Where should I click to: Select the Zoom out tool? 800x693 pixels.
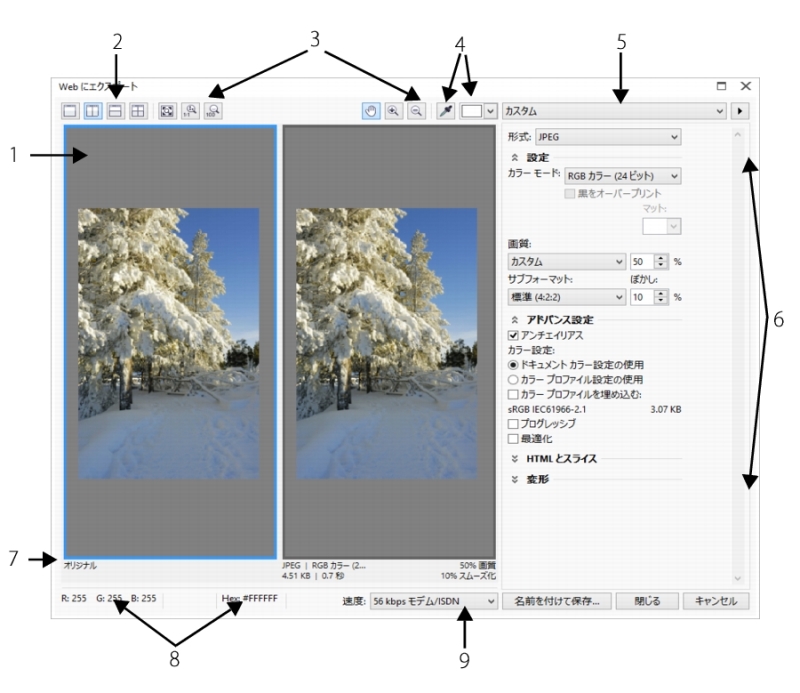point(415,111)
